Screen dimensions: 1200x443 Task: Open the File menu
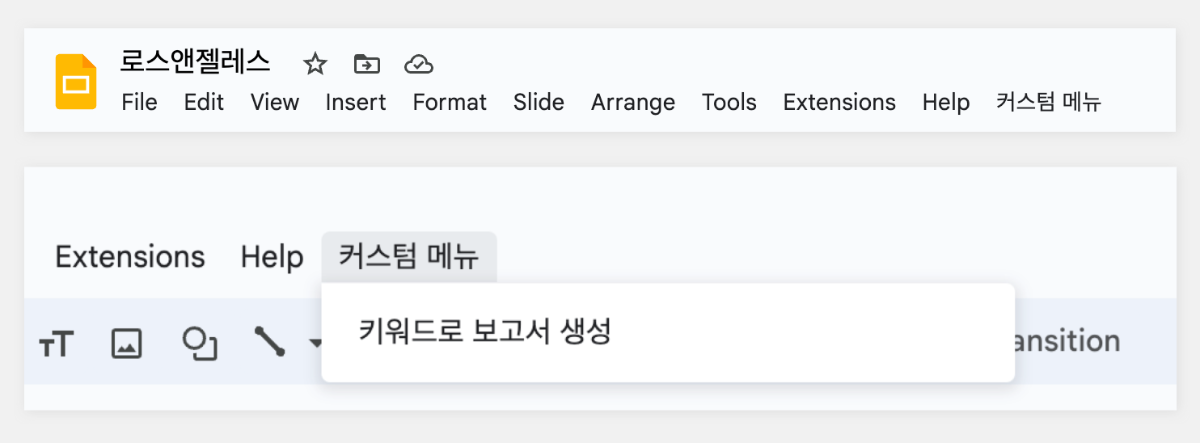coord(139,102)
